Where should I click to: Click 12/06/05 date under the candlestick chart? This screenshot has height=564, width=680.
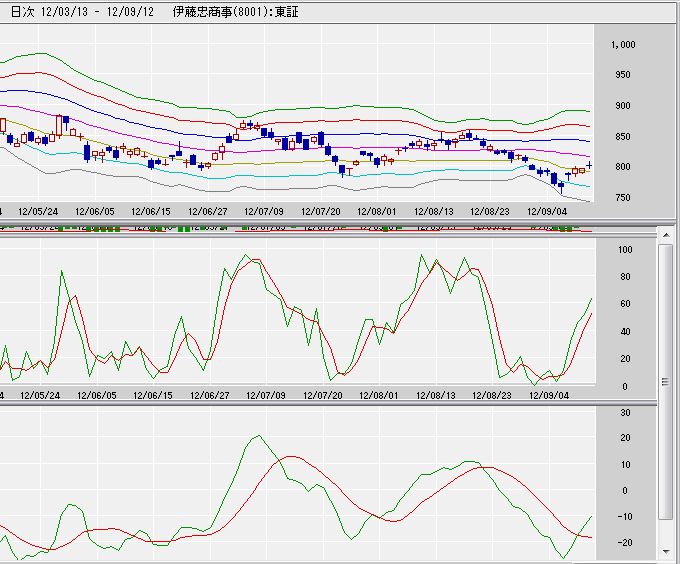[x=95, y=212]
